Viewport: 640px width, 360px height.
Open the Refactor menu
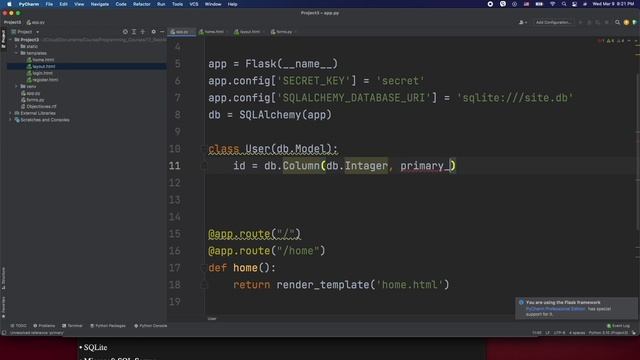(x=142, y=4)
